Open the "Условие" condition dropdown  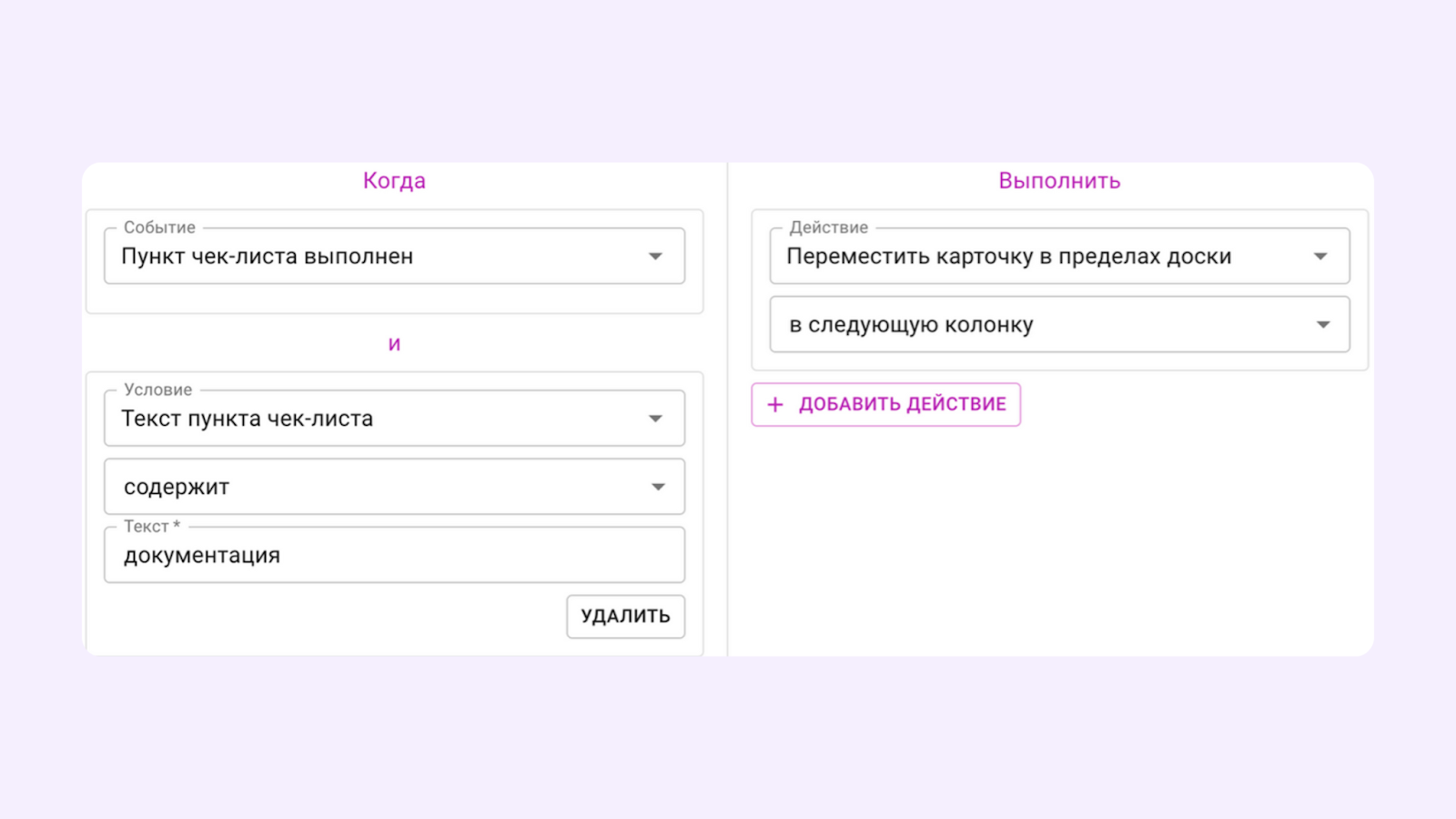click(x=394, y=418)
